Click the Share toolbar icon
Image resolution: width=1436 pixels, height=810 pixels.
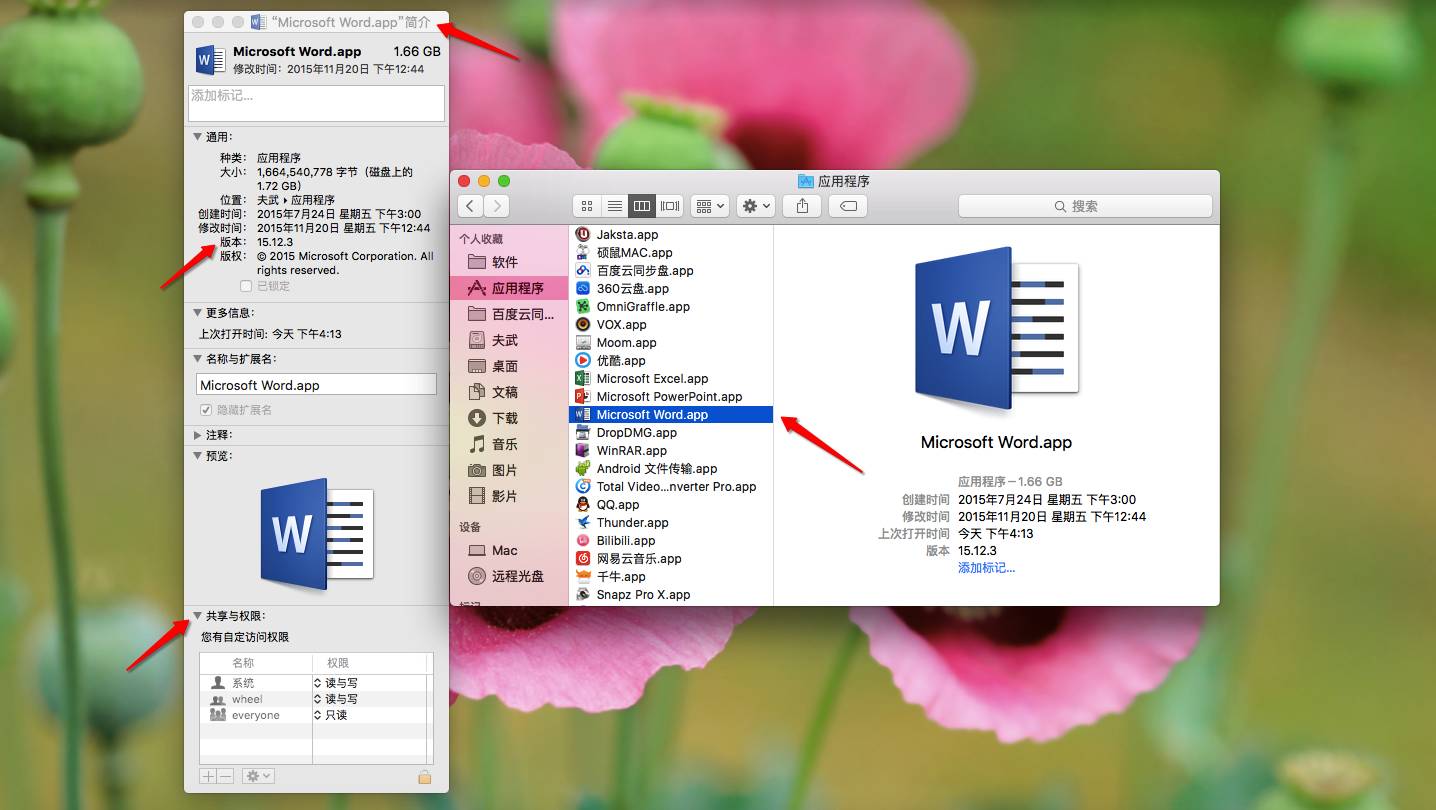(802, 206)
